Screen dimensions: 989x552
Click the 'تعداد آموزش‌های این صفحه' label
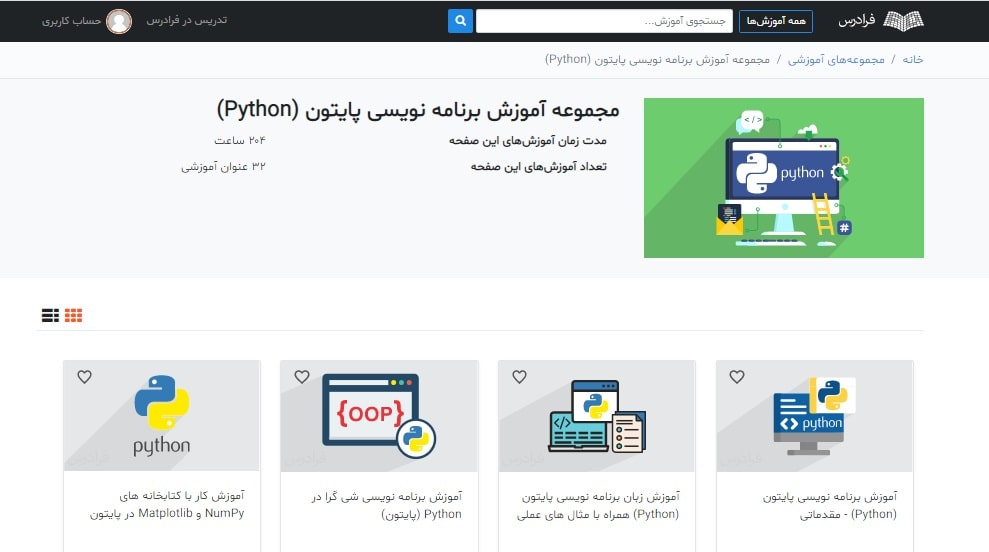pos(539,167)
